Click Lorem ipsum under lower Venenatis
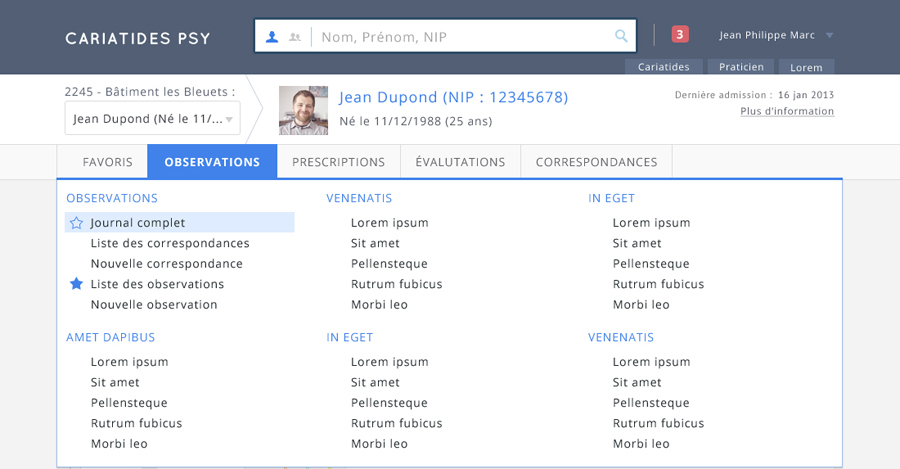 click(x=651, y=362)
